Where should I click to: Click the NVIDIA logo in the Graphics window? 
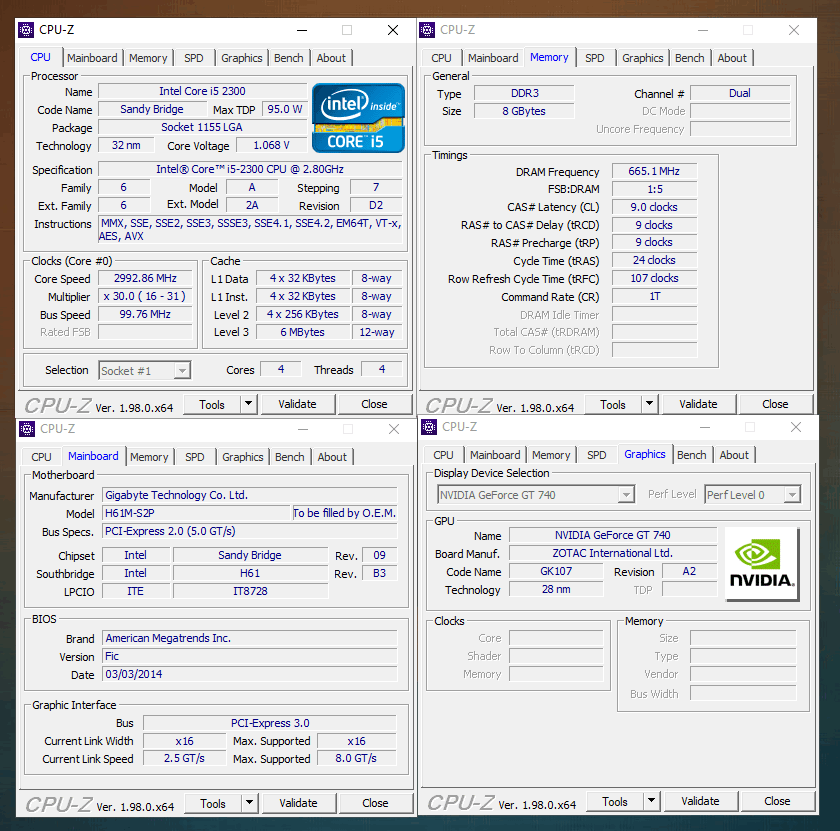(x=762, y=564)
